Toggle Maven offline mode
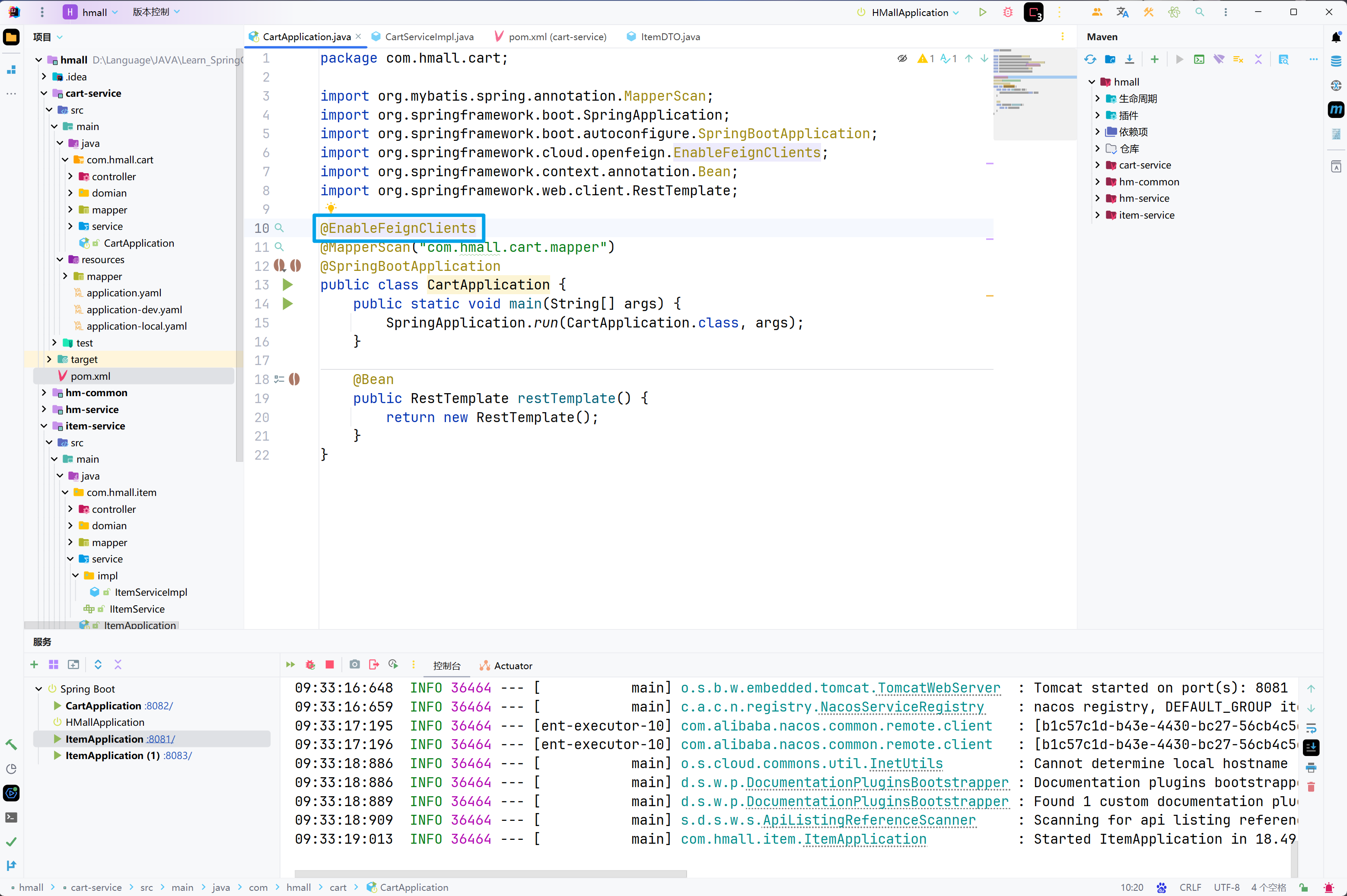This screenshot has height=896, width=1347. (x=1219, y=60)
